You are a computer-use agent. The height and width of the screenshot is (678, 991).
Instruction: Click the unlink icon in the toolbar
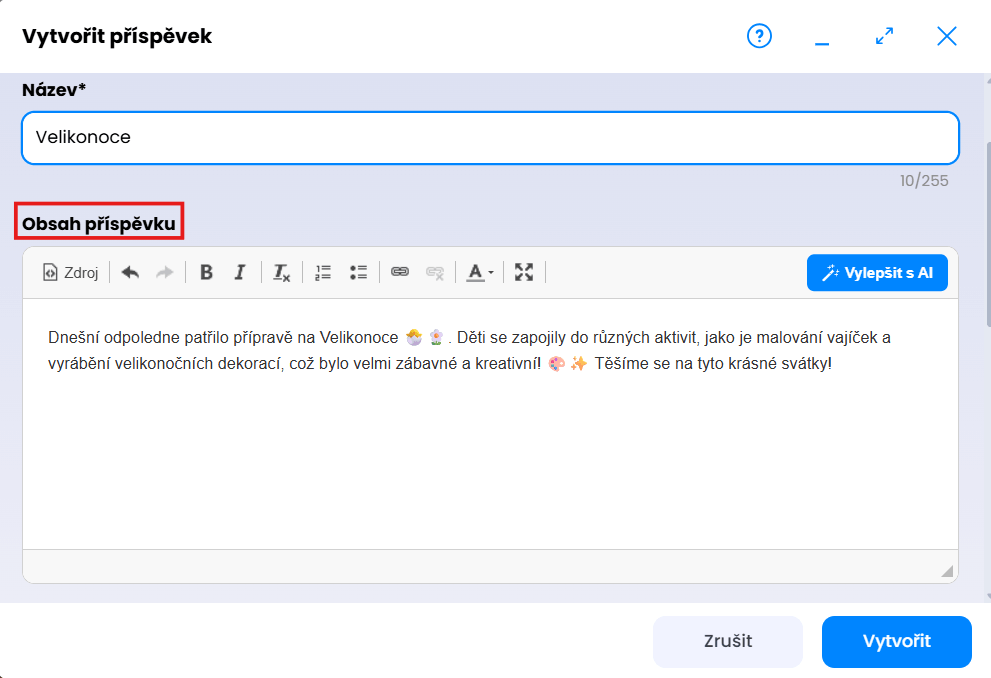[434, 272]
